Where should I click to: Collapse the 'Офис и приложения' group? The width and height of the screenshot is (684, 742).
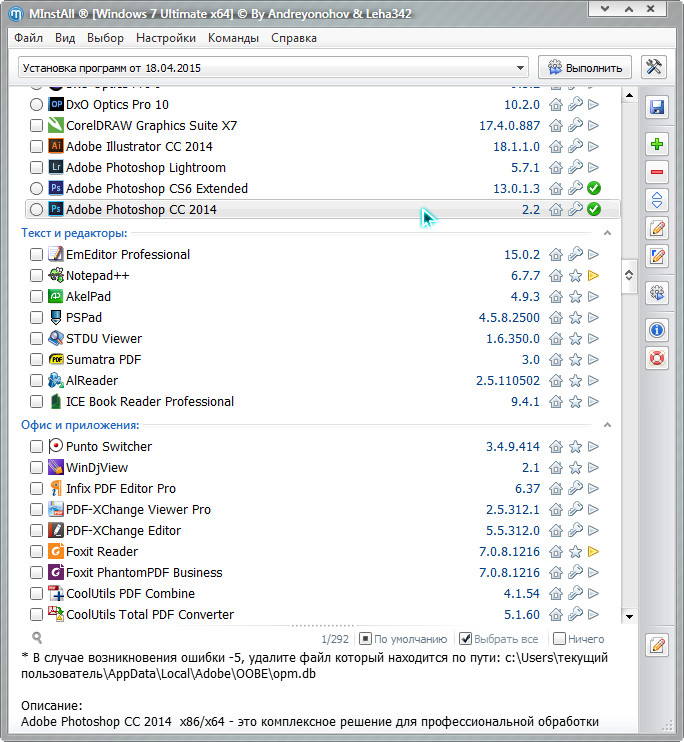607,425
